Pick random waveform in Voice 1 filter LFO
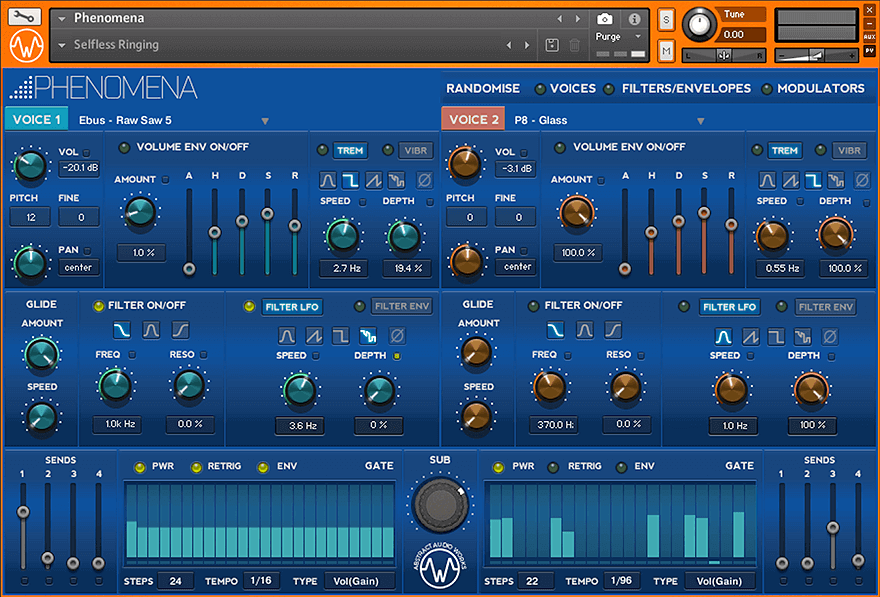 (x=369, y=335)
